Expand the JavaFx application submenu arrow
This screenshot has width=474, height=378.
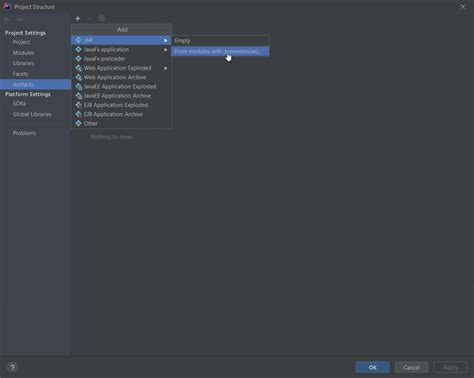click(165, 50)
